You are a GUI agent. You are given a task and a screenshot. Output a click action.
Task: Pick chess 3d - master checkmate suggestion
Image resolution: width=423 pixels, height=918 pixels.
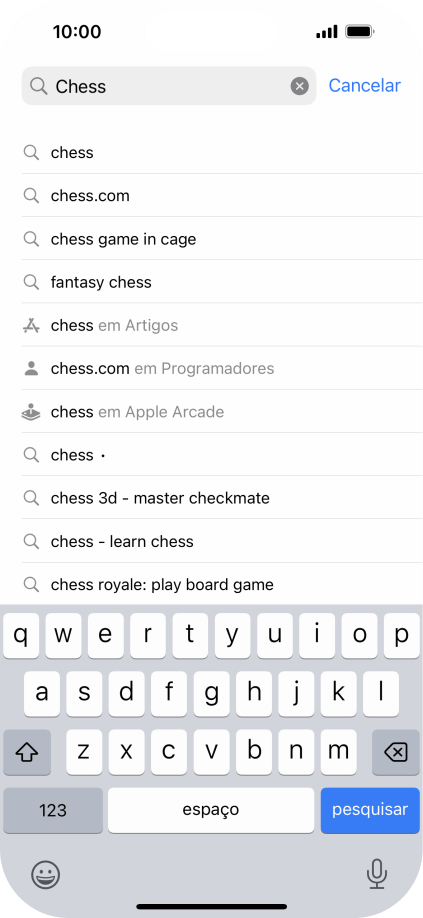coord(222,498)
